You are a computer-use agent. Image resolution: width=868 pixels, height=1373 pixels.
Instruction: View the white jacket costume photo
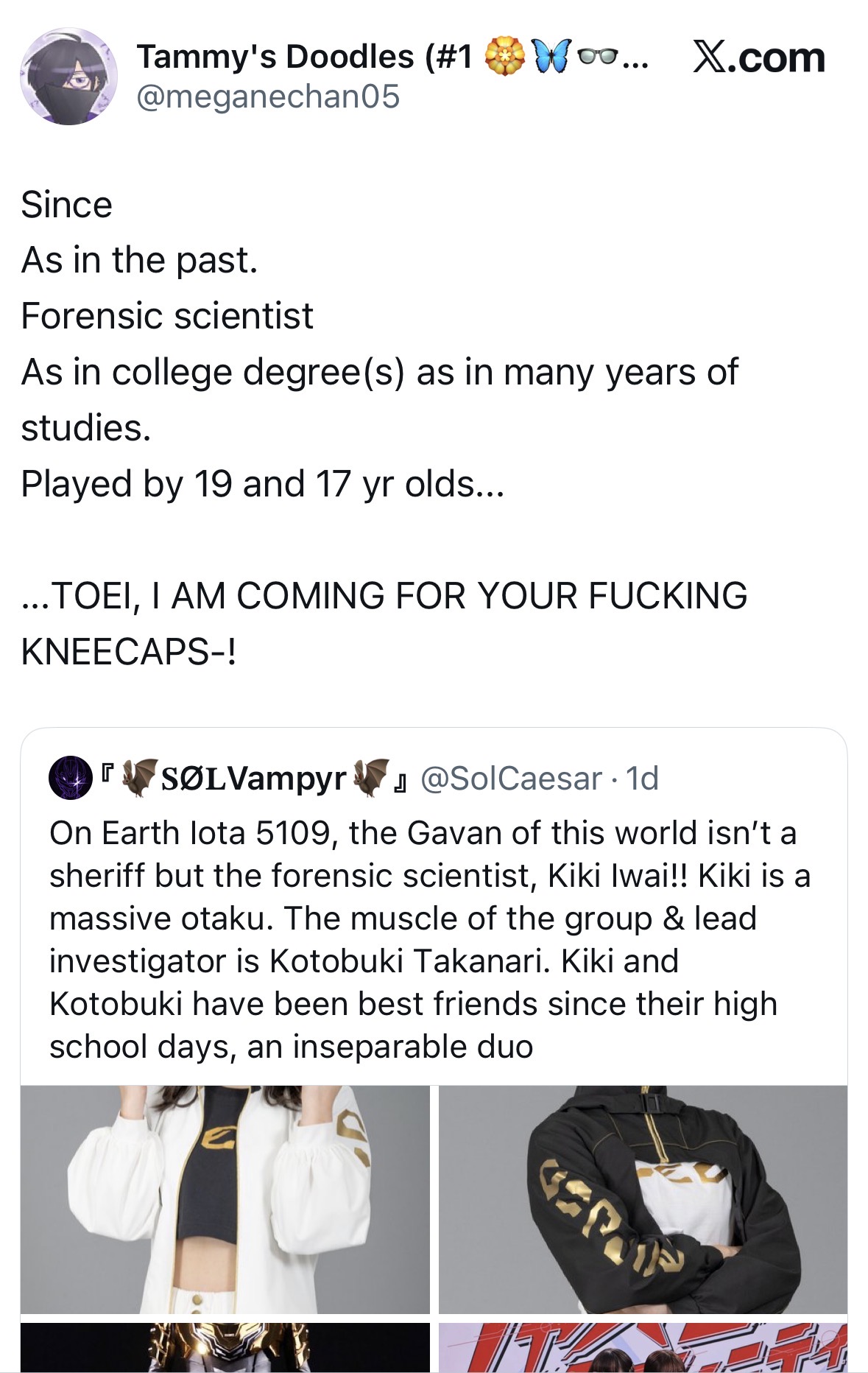(225, 1199)
